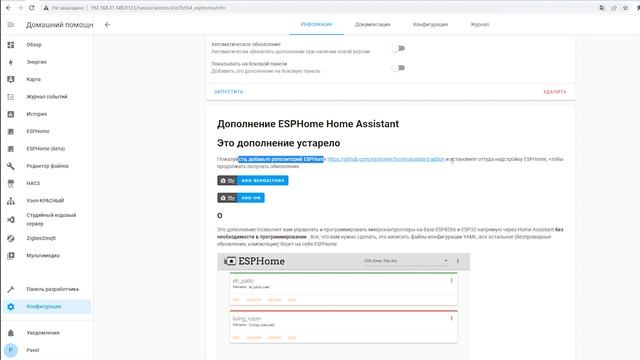
Task: Open the Studio Code Server icon in sidebar
Action: click(11, 220)
